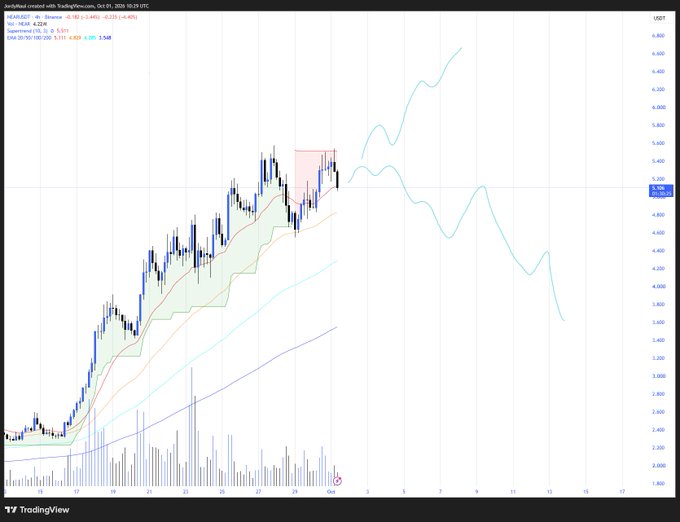Screen dimensions: 680x522
Task: Click the 4.400 price scale label
Action: coord(658,251)
